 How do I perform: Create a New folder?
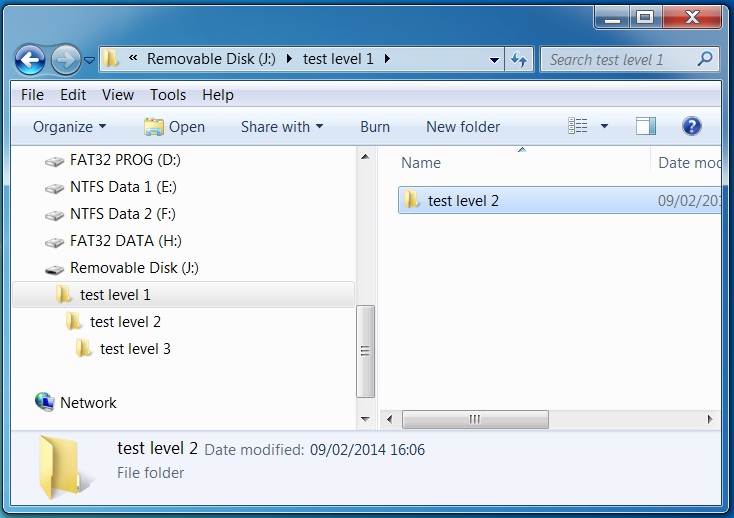463,127
